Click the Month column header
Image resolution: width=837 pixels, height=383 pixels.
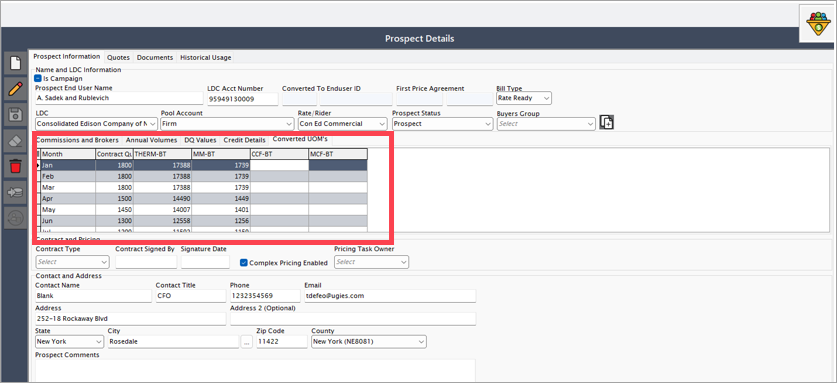pos(68,154)
